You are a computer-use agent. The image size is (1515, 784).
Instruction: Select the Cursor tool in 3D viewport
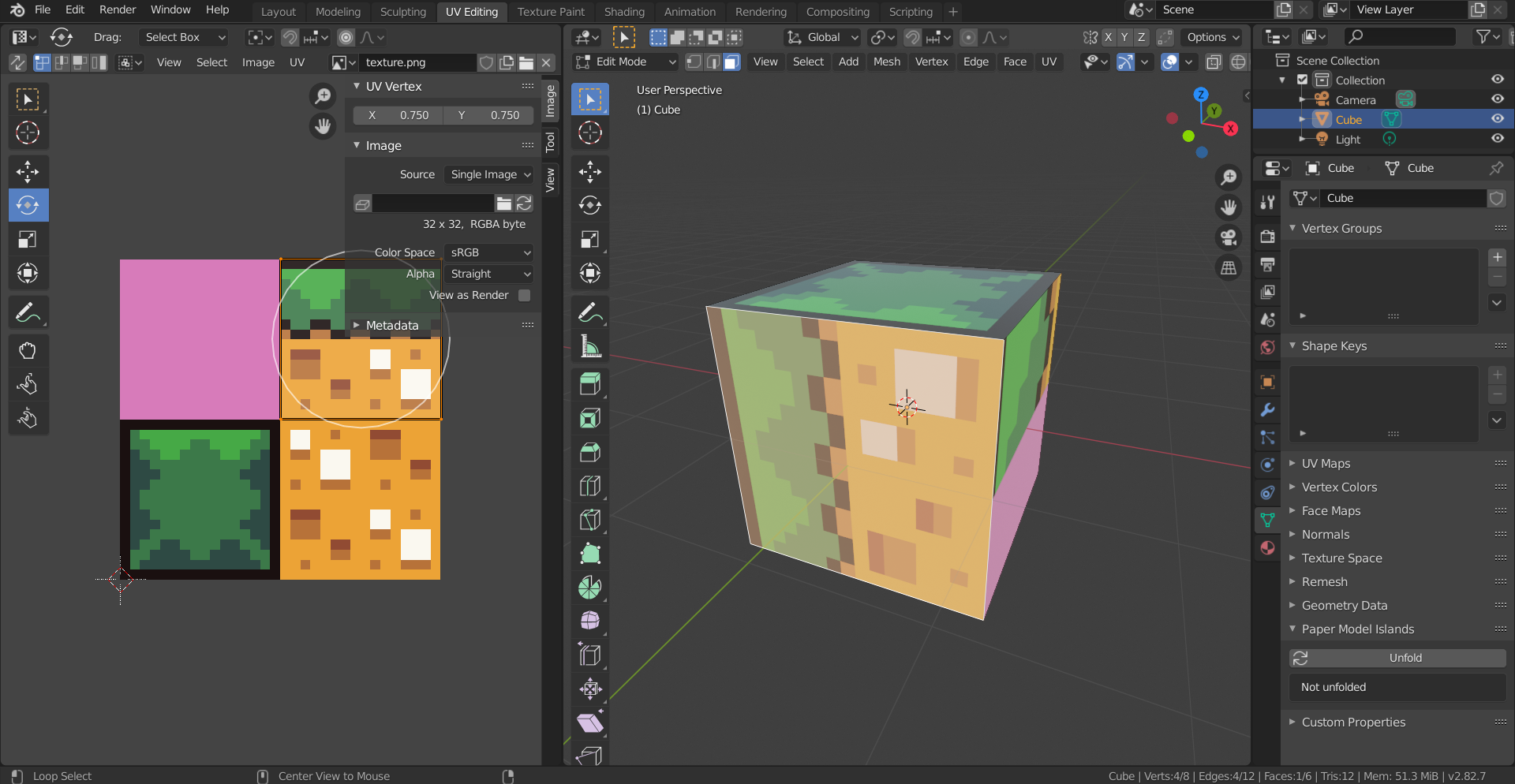pos(590,133)
